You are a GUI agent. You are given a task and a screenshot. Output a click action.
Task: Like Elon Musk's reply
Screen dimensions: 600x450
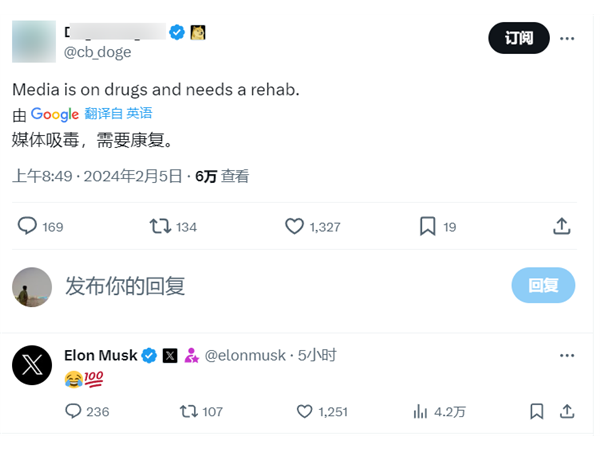pyautogui.click(x=305, y=411)
